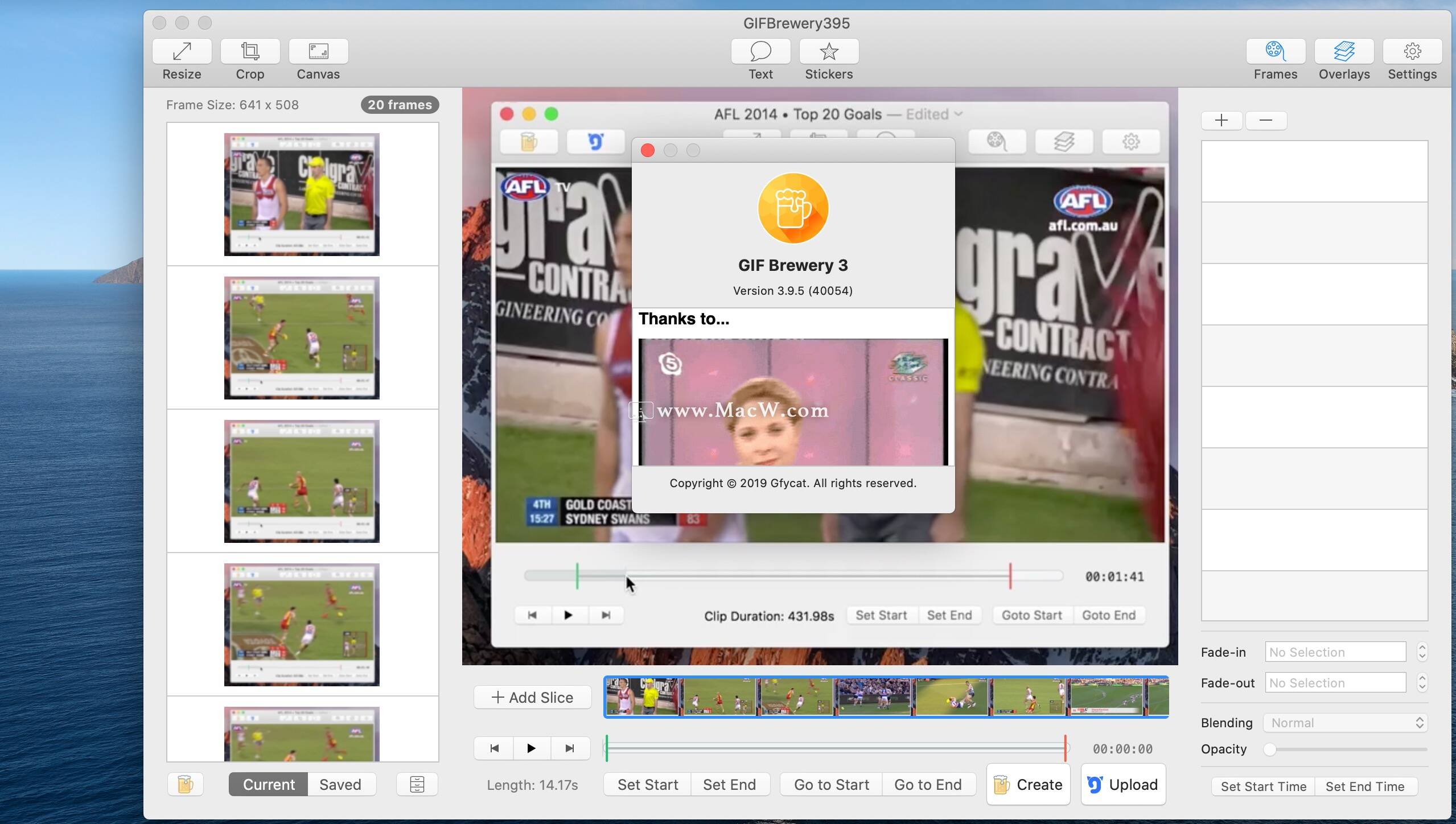Click Set Start below main timeline
This screenshot has width=1456, height=824.
(x=648, y=784)
